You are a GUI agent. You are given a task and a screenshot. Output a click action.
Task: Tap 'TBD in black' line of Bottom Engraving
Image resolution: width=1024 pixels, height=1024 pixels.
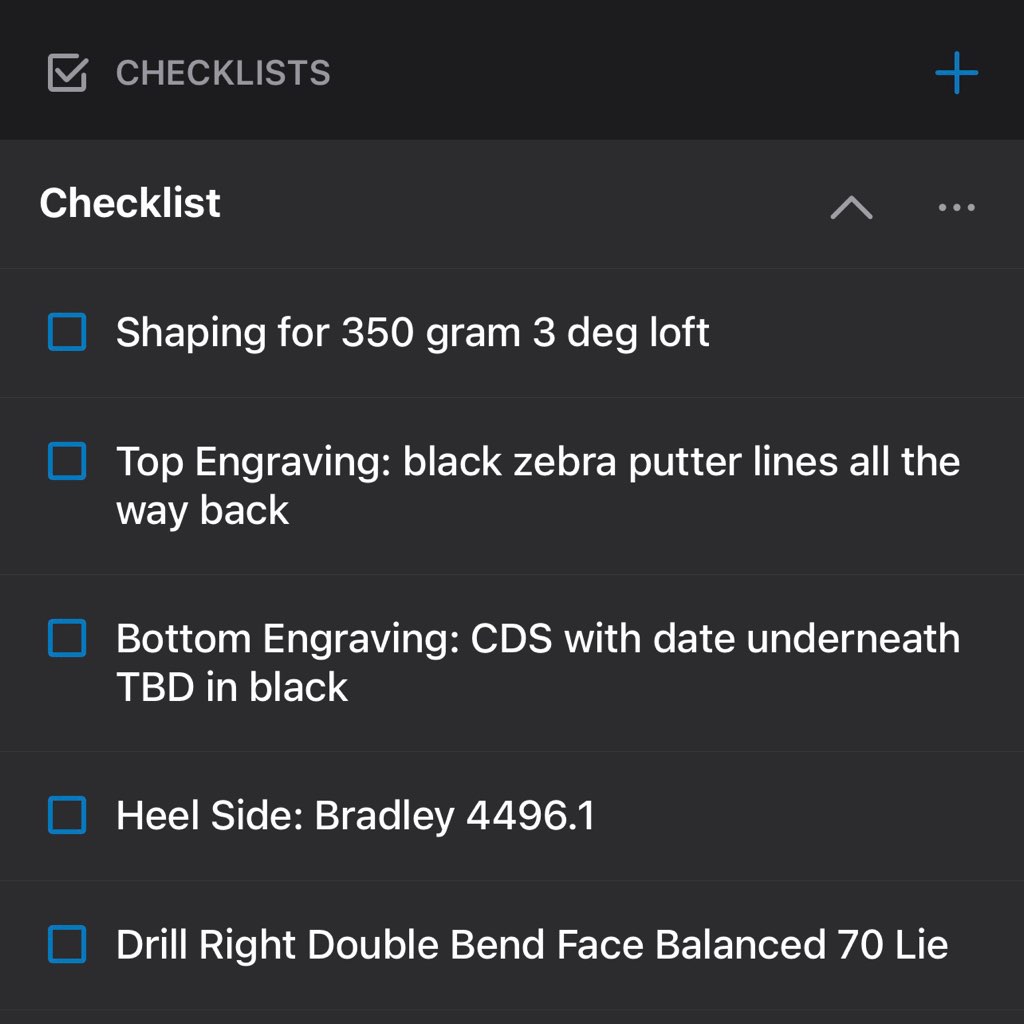point(232,687)
